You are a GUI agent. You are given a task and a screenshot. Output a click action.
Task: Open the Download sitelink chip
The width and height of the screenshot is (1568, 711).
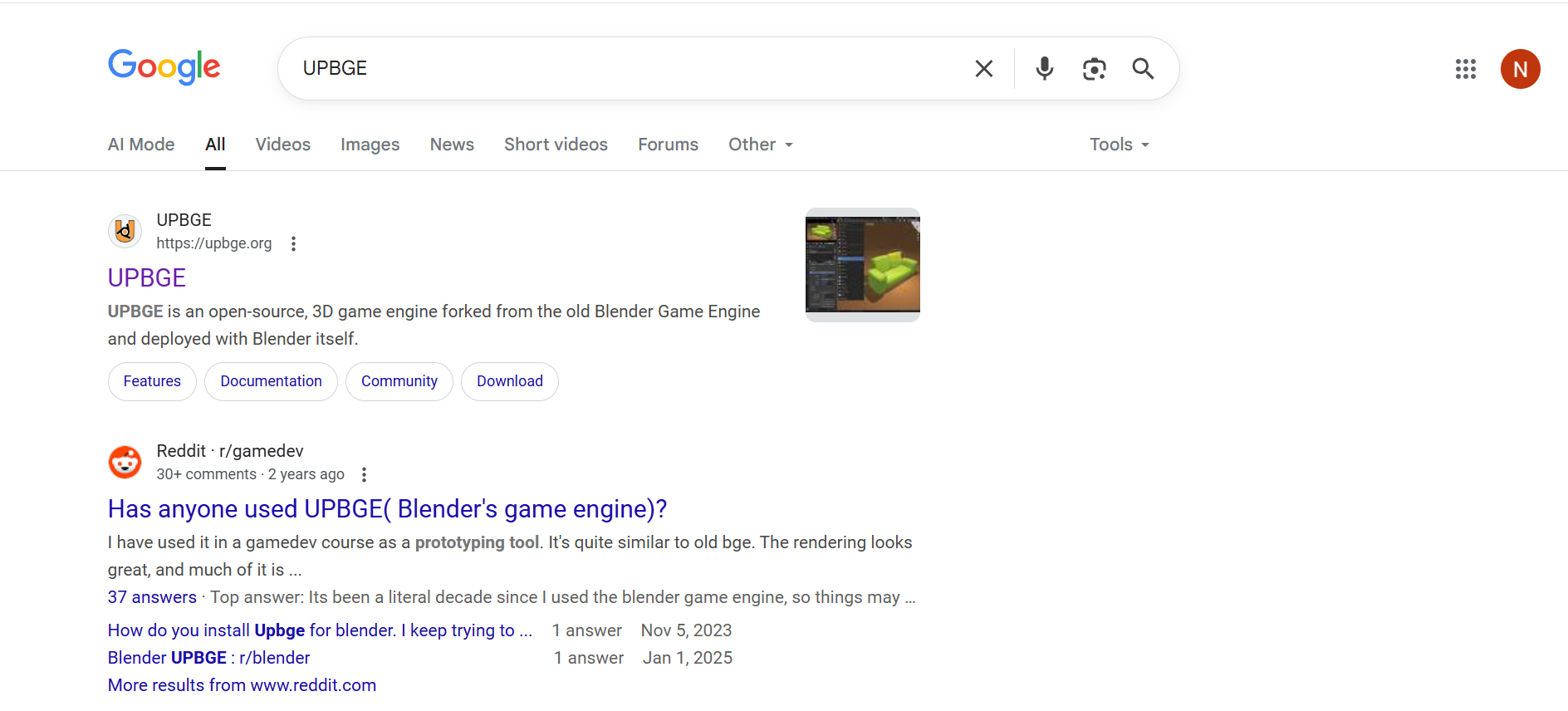tap(510, 381)
